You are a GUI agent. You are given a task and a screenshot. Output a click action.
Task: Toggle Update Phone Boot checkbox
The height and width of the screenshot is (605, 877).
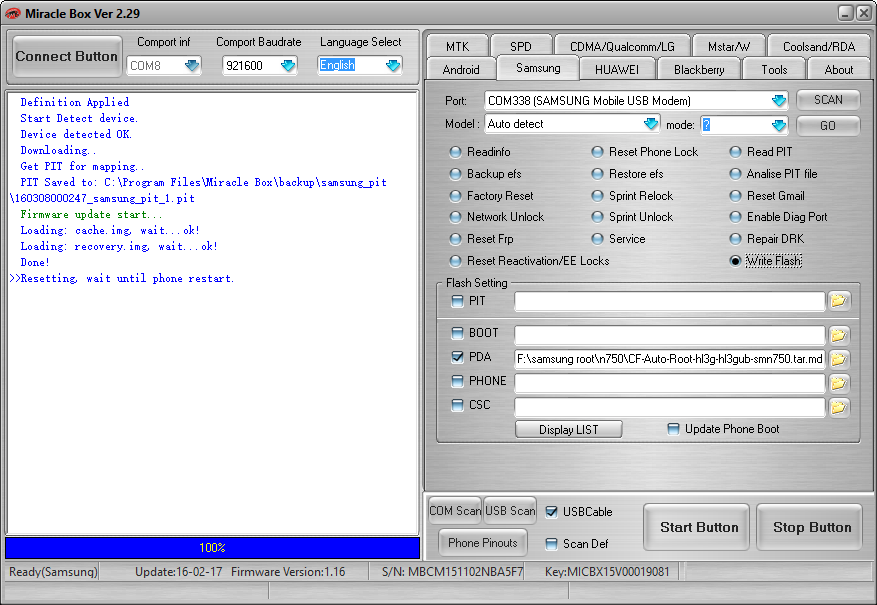point(673,429)
